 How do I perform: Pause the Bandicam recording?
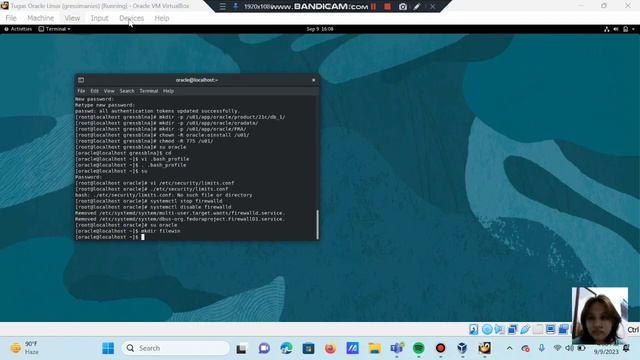click(373, 7)
